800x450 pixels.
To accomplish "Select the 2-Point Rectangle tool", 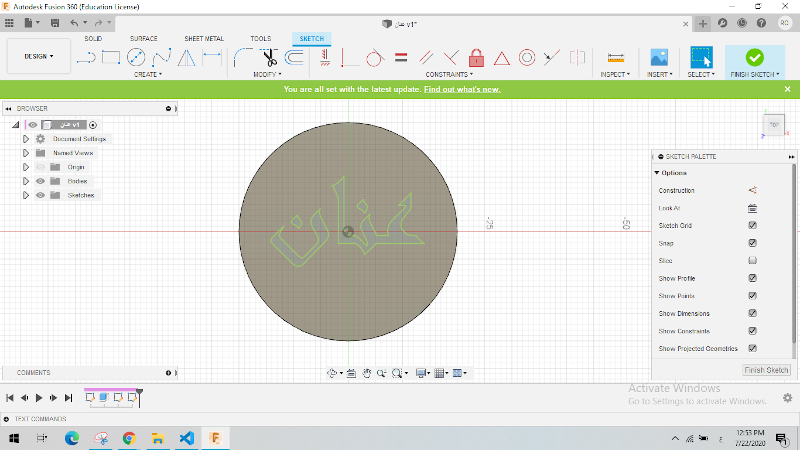I will [x=111, y=58].
